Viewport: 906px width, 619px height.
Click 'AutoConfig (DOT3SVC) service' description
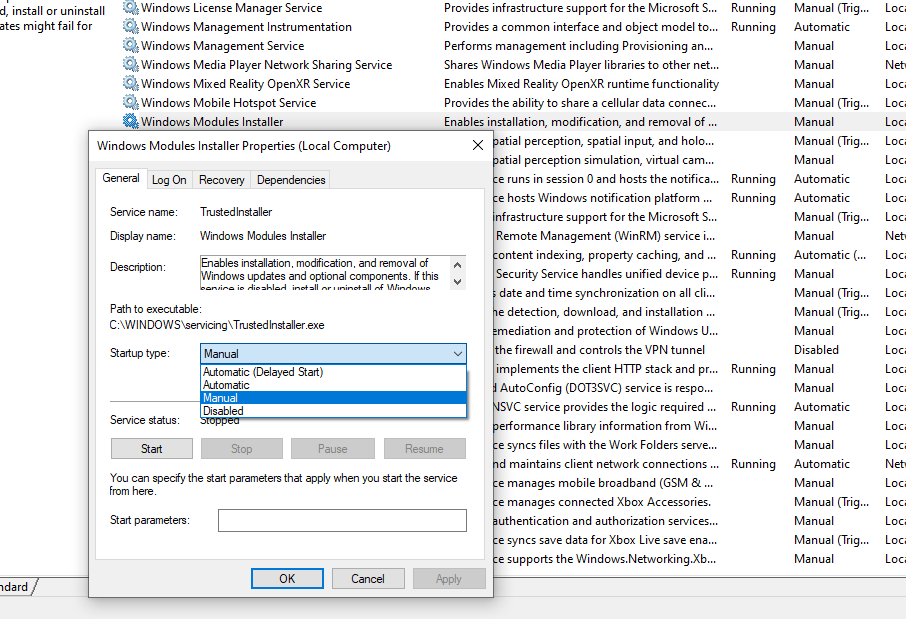click(x=603, y=388)
